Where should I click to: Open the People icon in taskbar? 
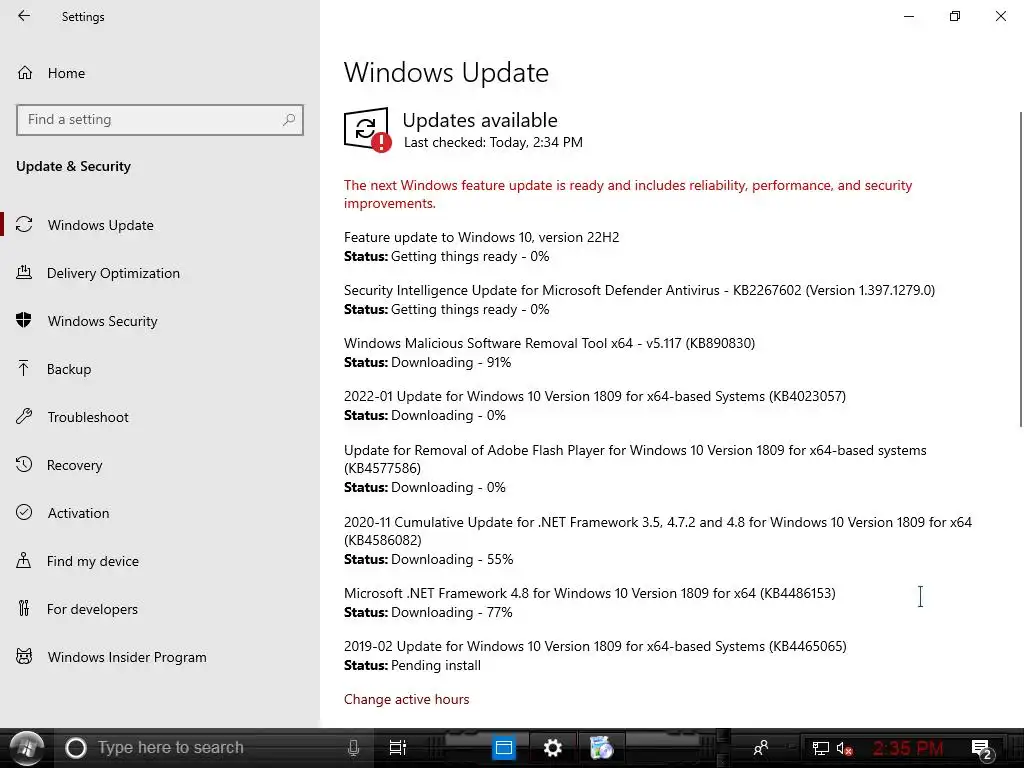760,748
